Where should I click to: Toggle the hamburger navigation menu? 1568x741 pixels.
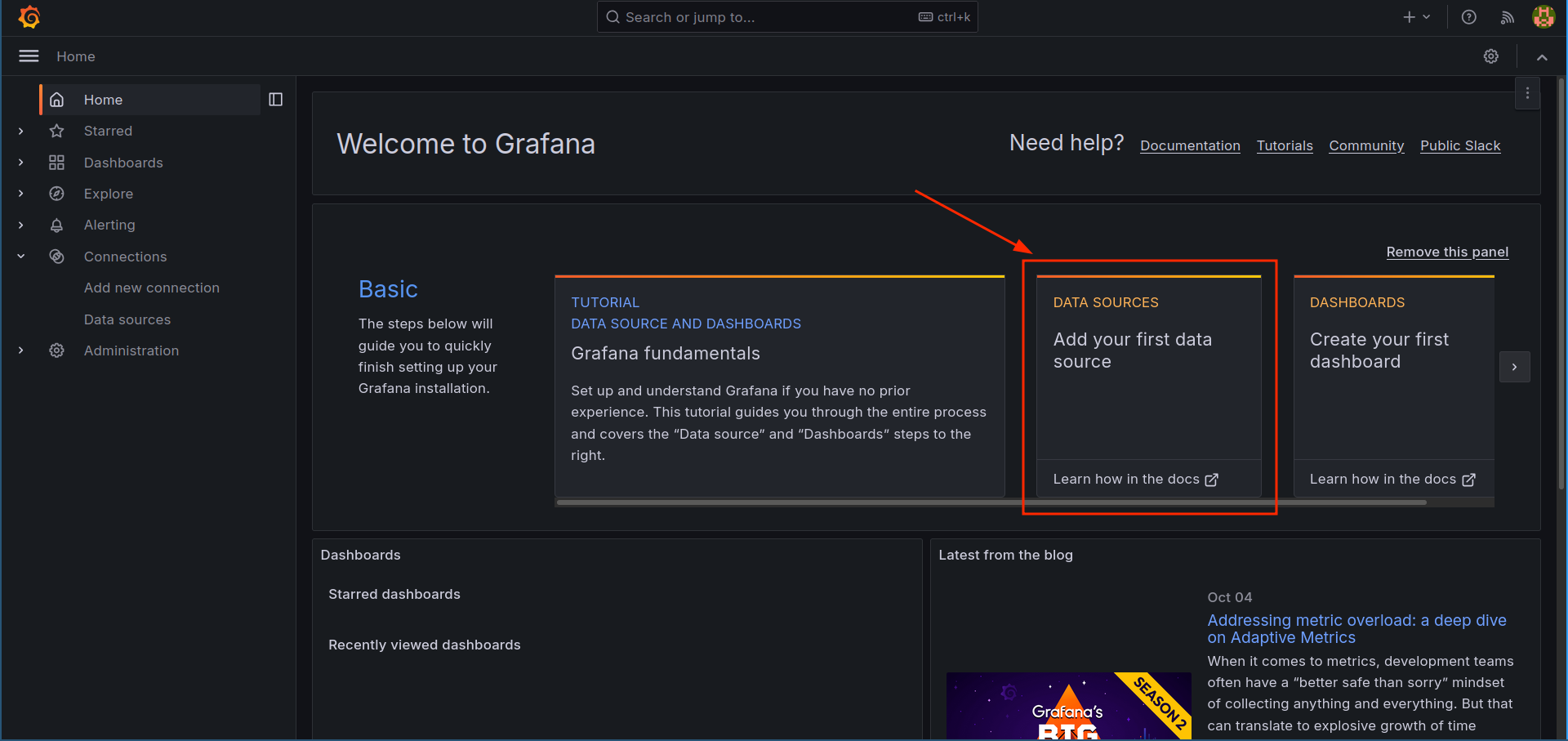(x=29, y=56)
